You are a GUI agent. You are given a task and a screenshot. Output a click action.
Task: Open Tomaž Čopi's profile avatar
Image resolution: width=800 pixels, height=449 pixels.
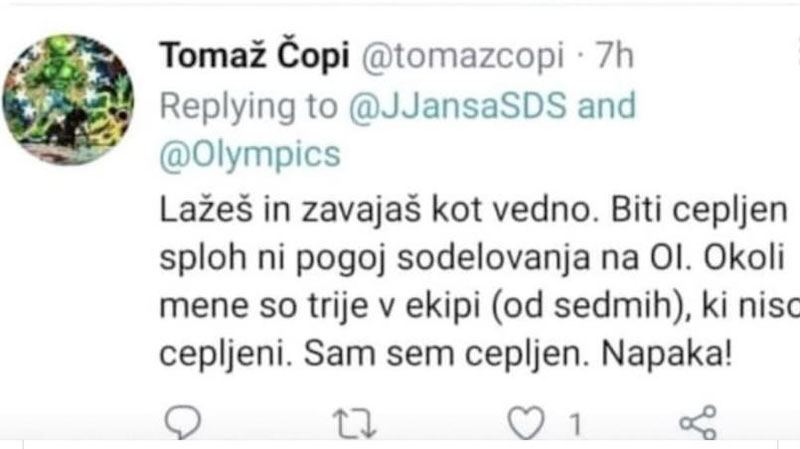click(x=68, y=100)
